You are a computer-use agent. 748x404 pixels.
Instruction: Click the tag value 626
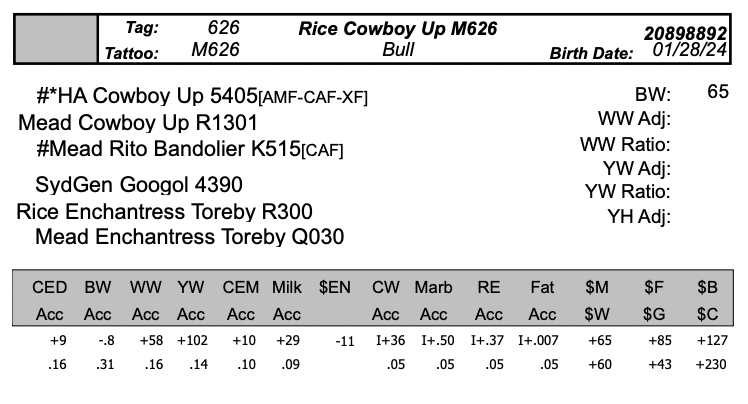(223, 29)
